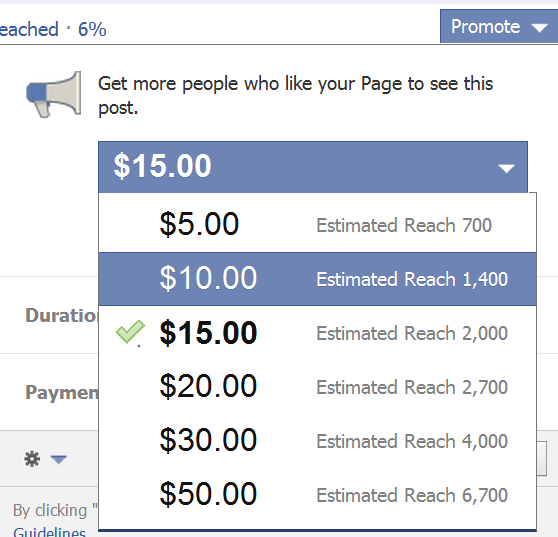Pick the checked $15.00 budget option
Viewport: 558px width, 537px height.
317,333
